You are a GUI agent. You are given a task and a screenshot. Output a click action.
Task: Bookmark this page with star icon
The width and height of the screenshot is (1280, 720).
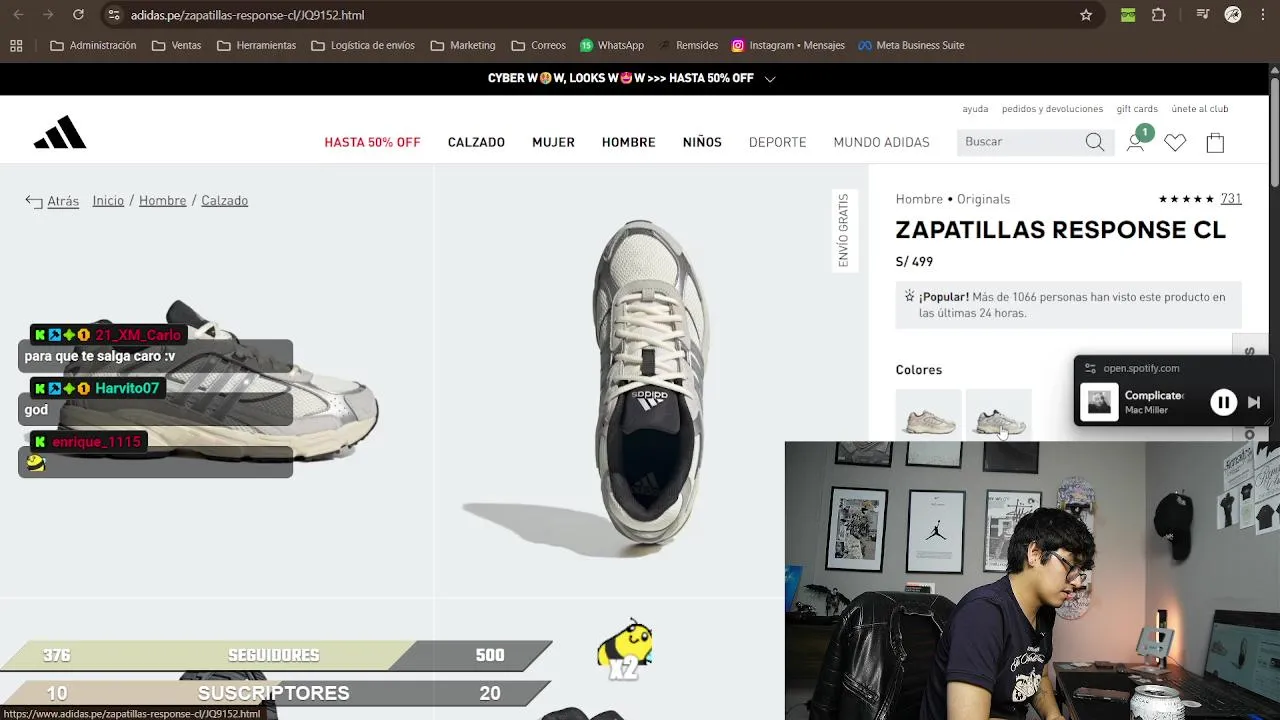point(1086,15)
